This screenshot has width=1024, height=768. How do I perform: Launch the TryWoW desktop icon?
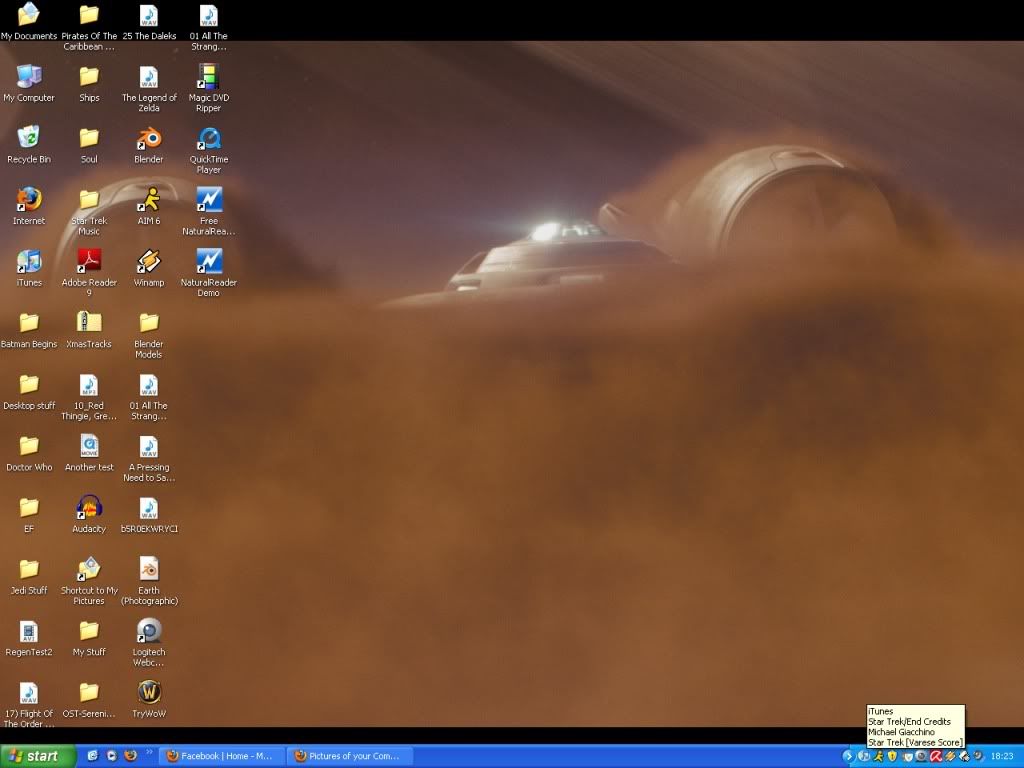coord(149,692)
